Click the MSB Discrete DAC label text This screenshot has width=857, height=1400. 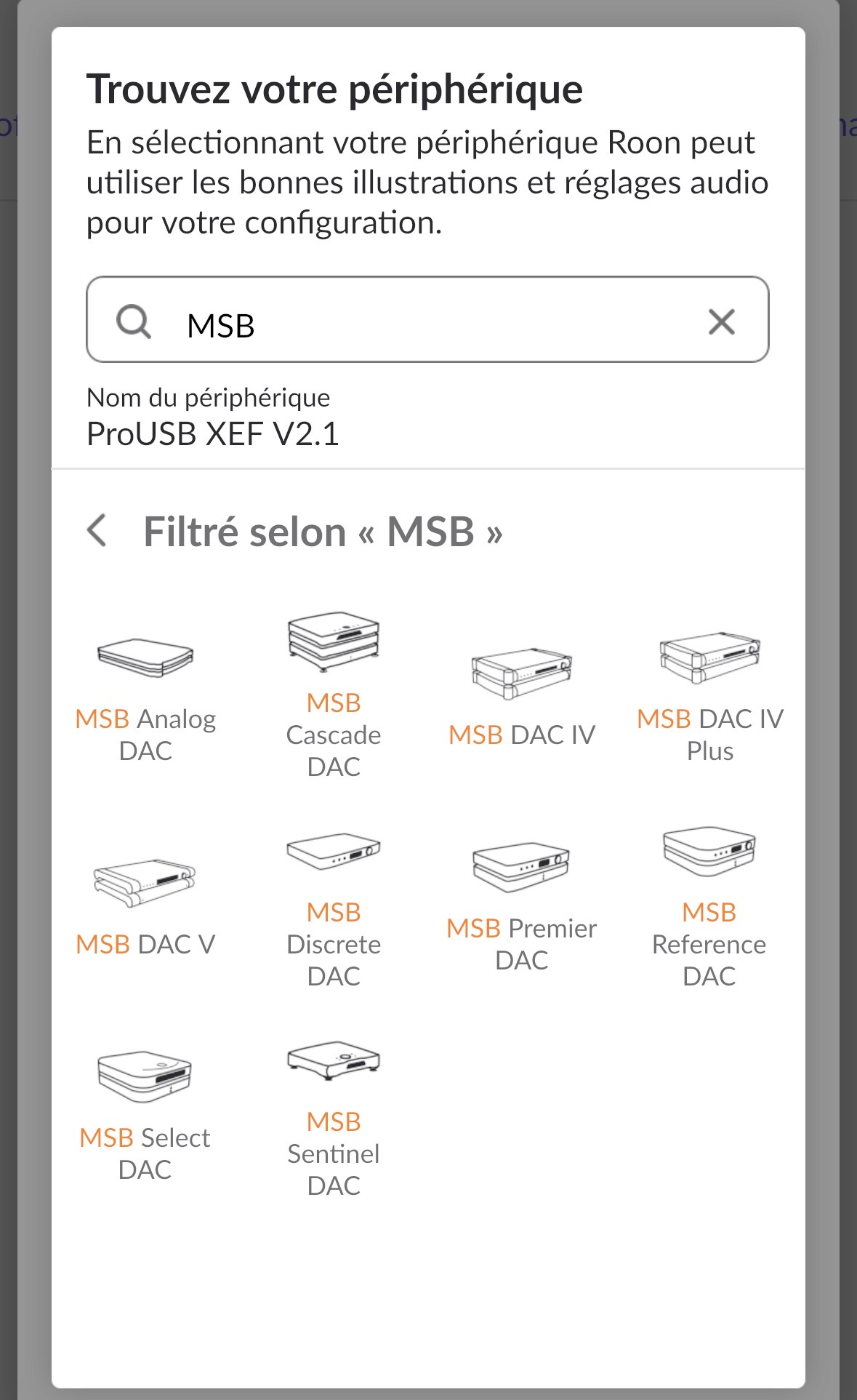(334, 944)
